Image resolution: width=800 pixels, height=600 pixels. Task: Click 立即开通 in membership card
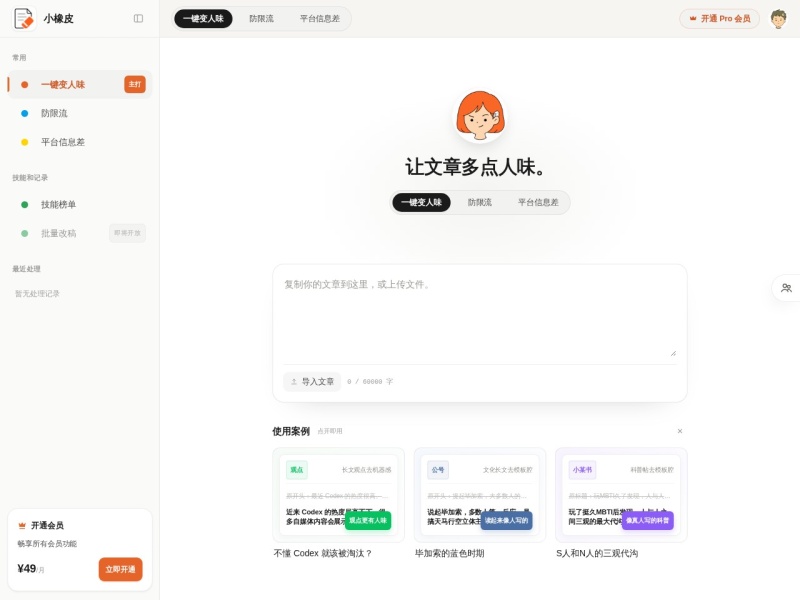(x=120, y=569)
